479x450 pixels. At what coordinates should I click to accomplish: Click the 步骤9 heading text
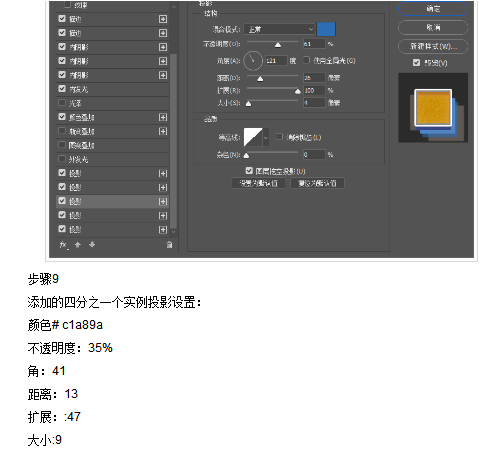(x=43, y=279)
